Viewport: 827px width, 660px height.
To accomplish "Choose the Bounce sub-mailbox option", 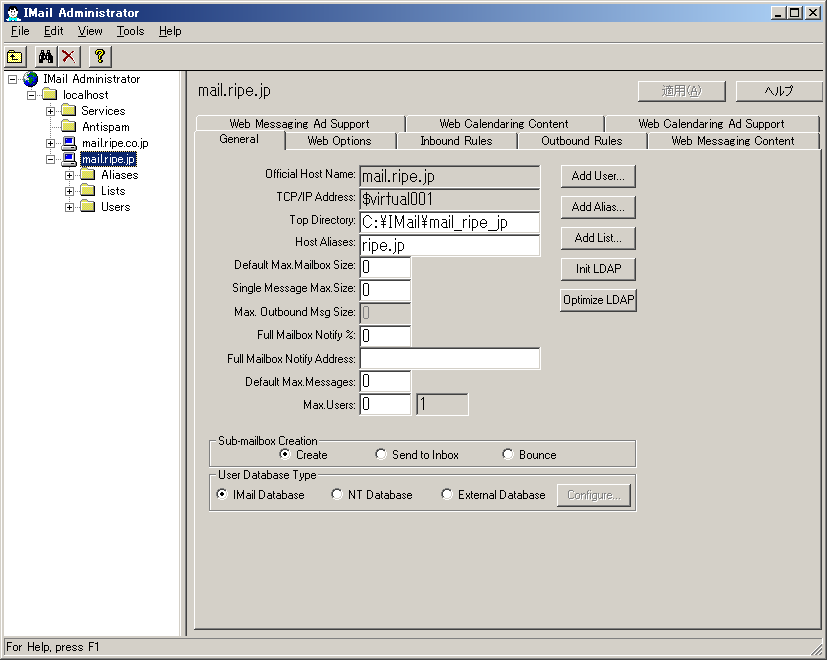I will click(x=508, y=454).
